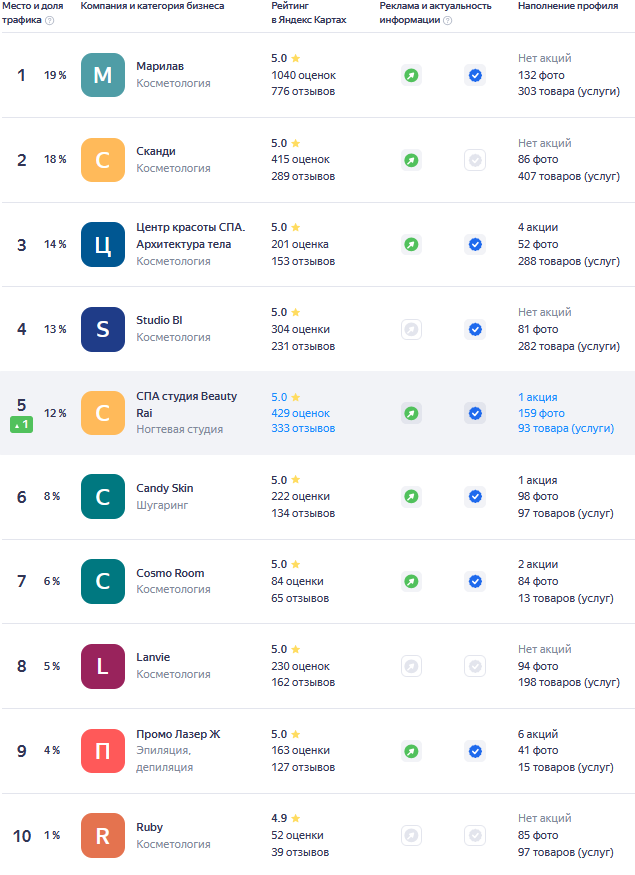Click the green advertising icon for Сканди
The image size is (635, 875).
click(411, 160)
